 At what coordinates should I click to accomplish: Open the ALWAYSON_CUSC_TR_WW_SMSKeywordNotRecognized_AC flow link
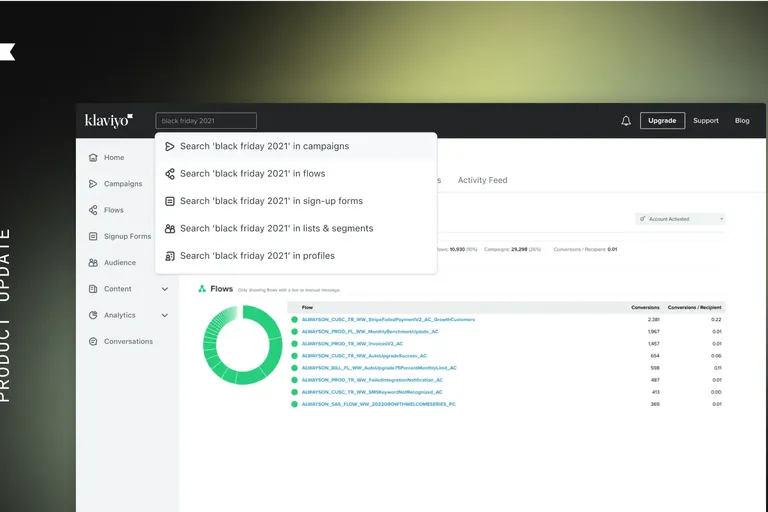tap(372, 392)
